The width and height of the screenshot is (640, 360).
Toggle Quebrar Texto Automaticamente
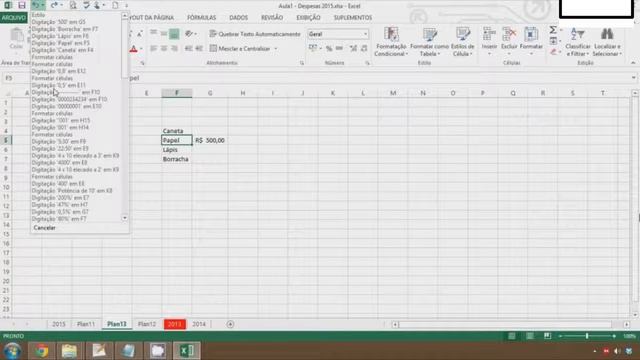255,34
